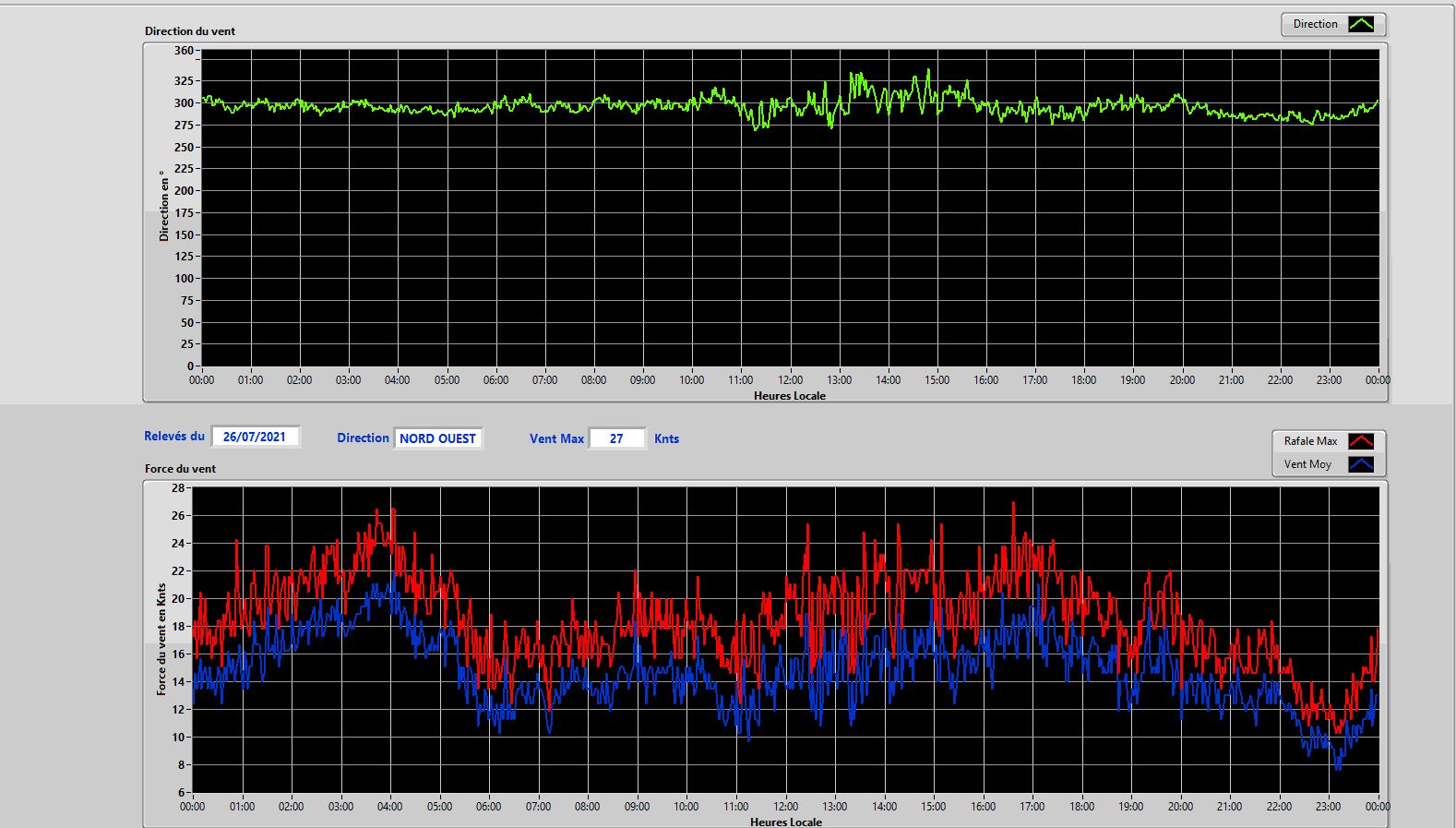Viewport: 1456px width, 828px height.
Task: Click the Vent Max field showing 27
Action: click(616, 438)
